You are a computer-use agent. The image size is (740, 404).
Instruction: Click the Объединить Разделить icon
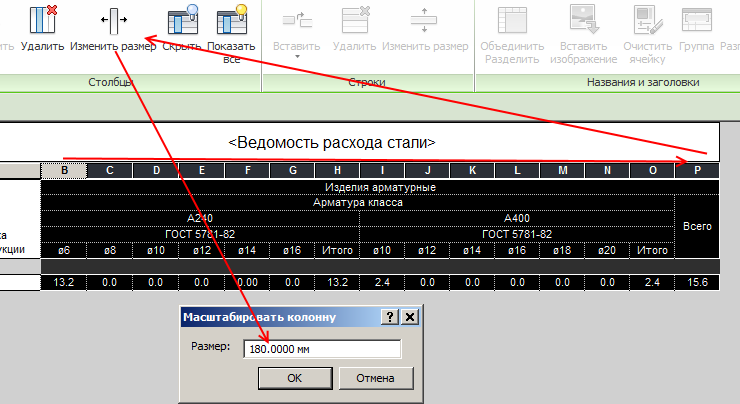(512, 19)
